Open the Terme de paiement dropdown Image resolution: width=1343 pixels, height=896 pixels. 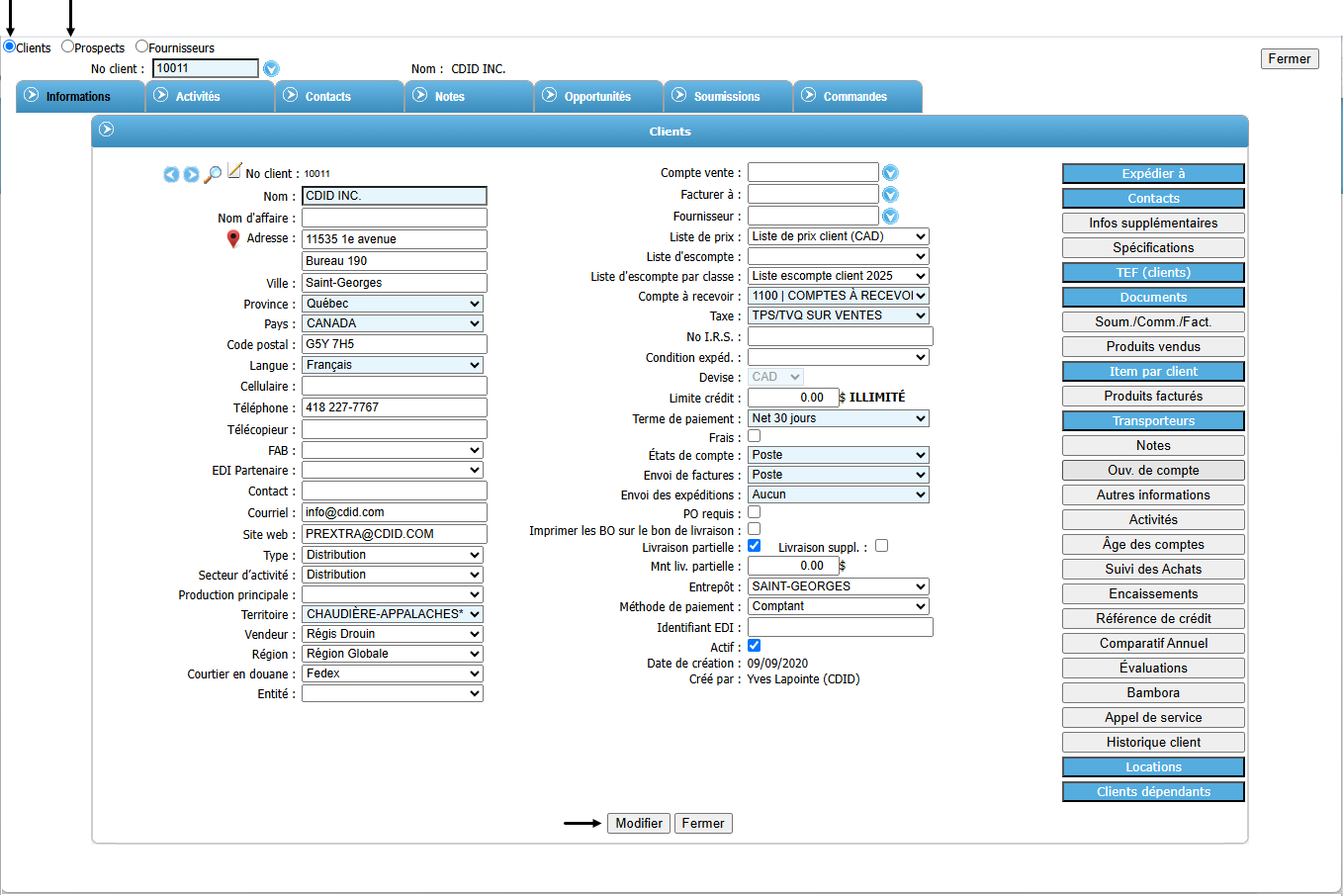pyautogui.click(x=838, y=418)
